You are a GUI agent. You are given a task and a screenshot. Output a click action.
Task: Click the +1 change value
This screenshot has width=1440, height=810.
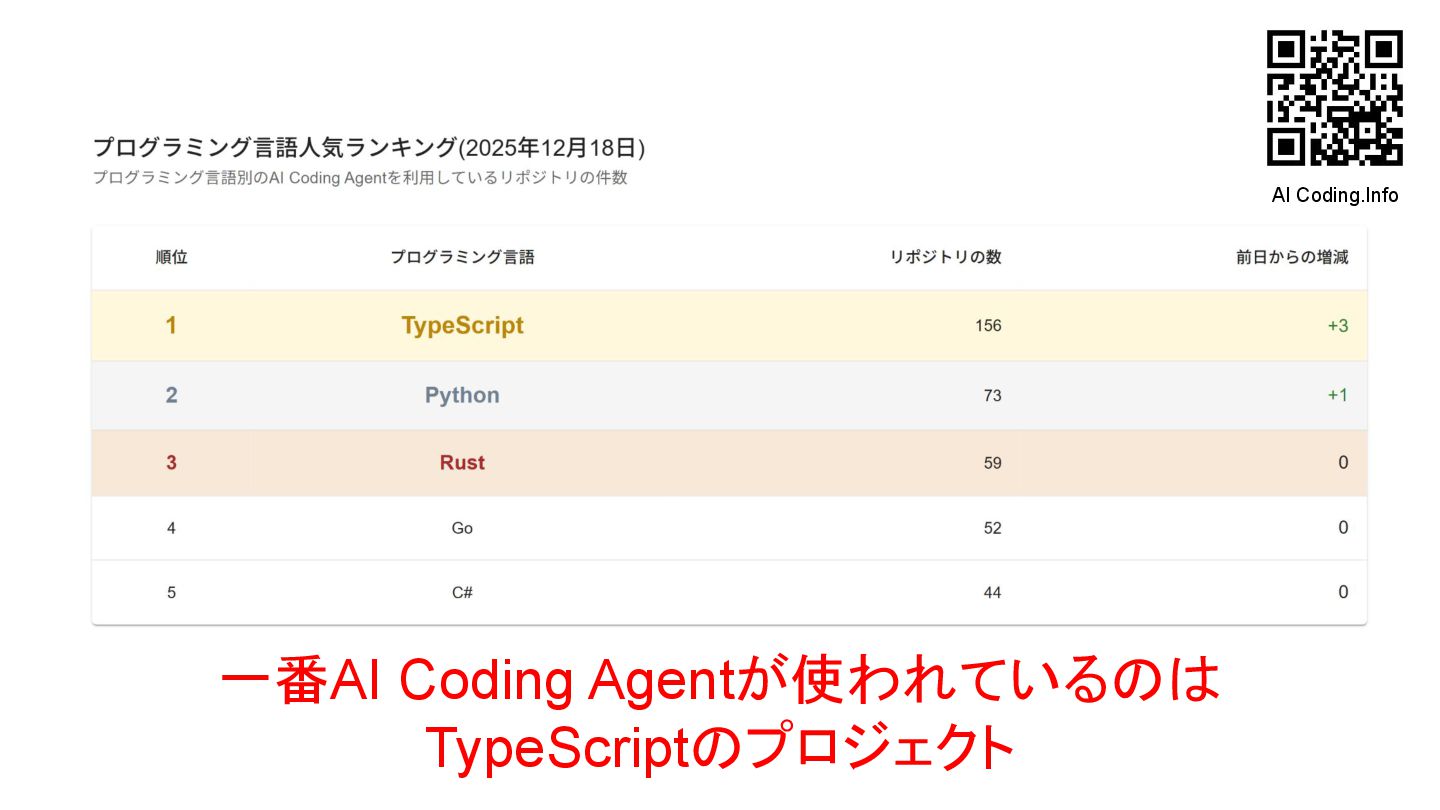(1337, 395)
